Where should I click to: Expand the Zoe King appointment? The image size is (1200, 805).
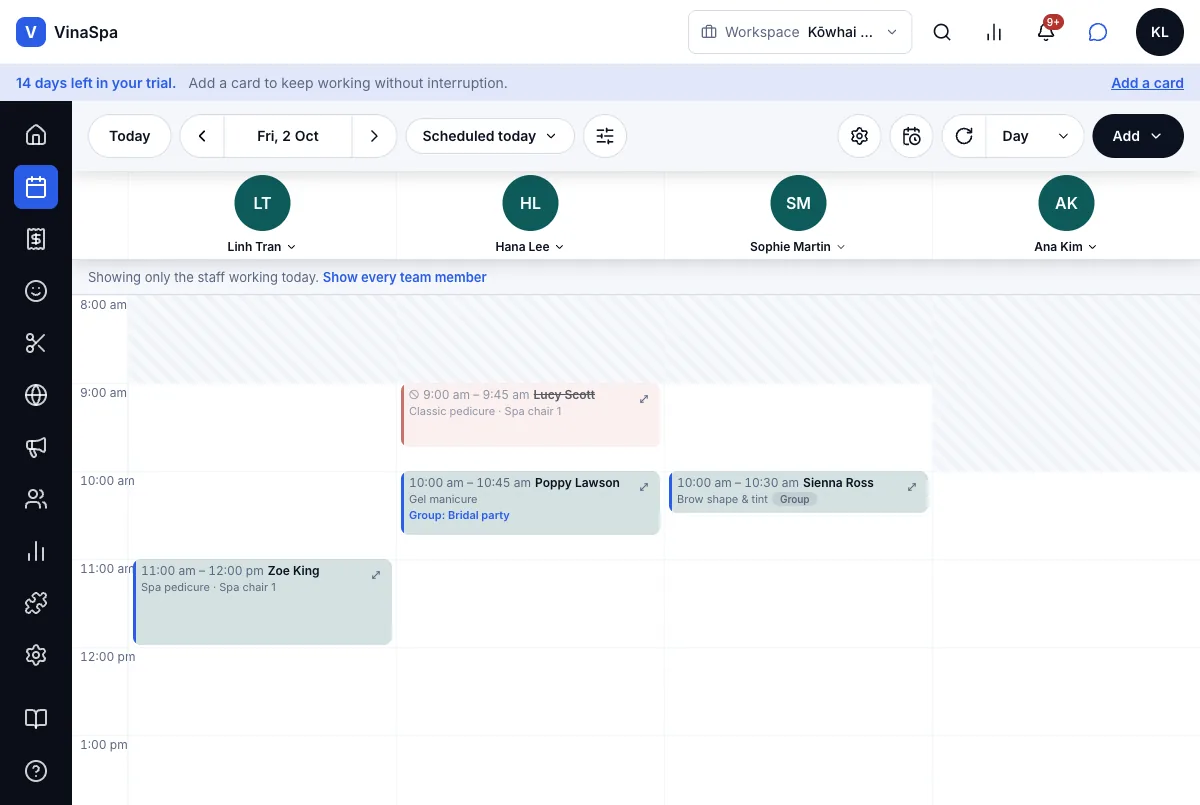point(376,575)
